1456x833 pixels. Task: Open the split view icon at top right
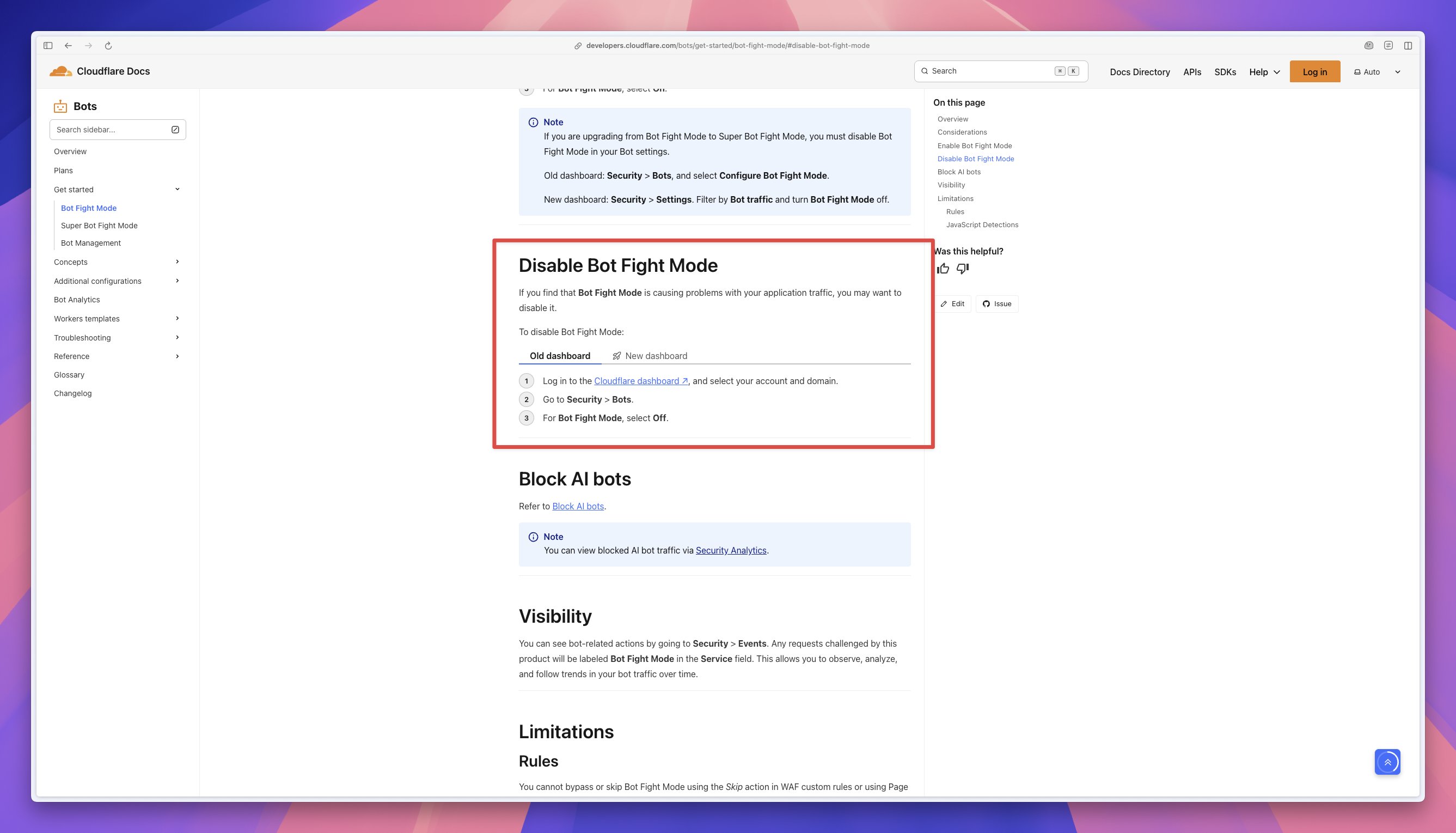point(1408,46)
